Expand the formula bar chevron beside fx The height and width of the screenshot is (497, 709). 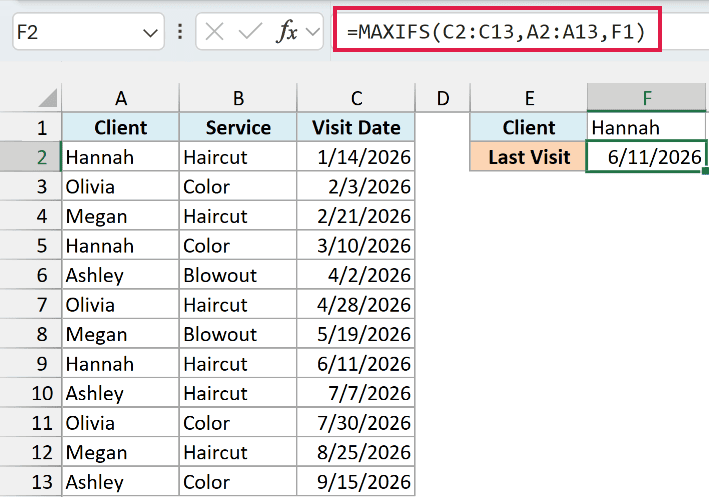(x=312, y=32)
